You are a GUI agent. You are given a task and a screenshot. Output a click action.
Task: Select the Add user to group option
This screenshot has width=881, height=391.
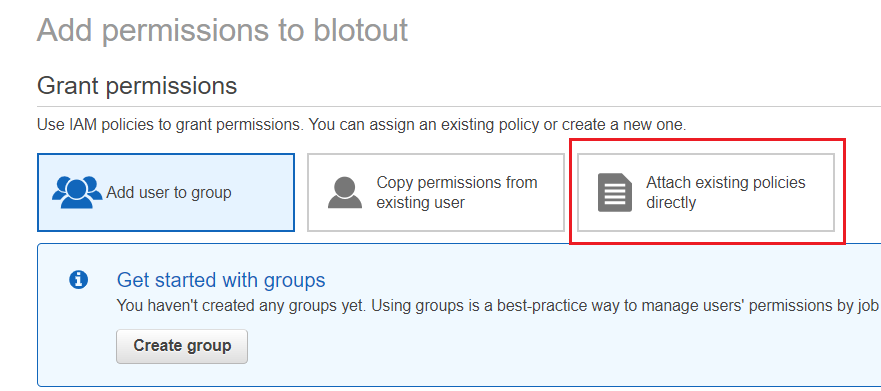pyautogui.click(x=166, y=192)
